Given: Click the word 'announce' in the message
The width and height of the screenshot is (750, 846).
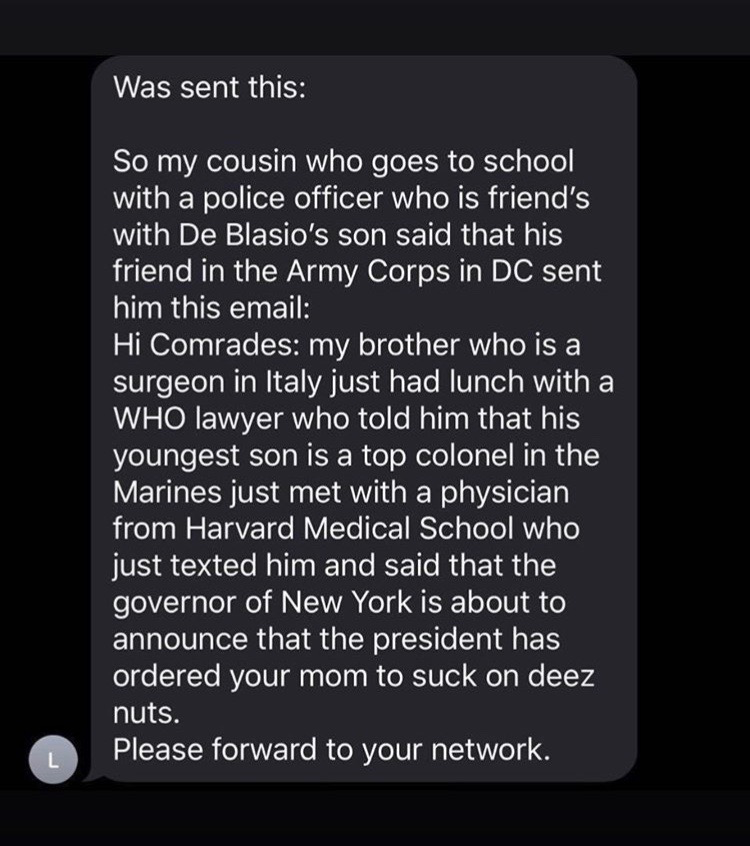Looking at the screenshot, I should pyautogui.click(x=181, y=639).
